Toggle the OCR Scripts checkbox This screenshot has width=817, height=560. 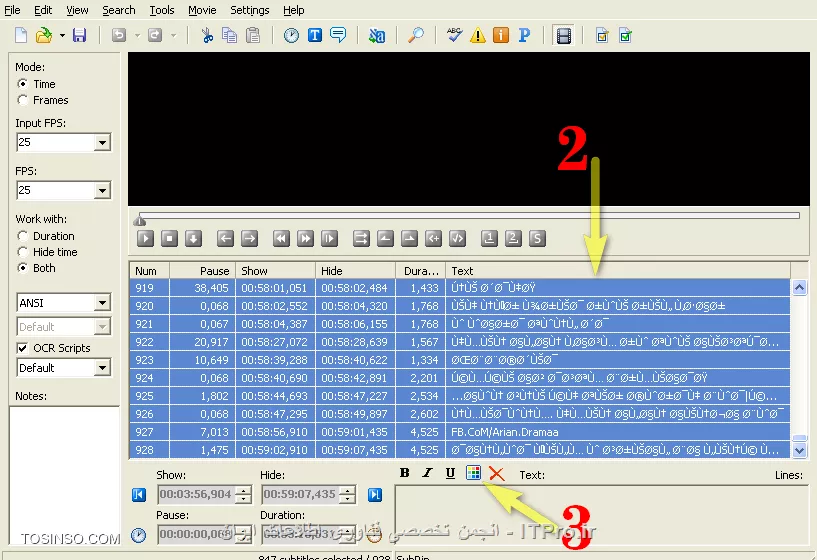(x=22, y=348)
